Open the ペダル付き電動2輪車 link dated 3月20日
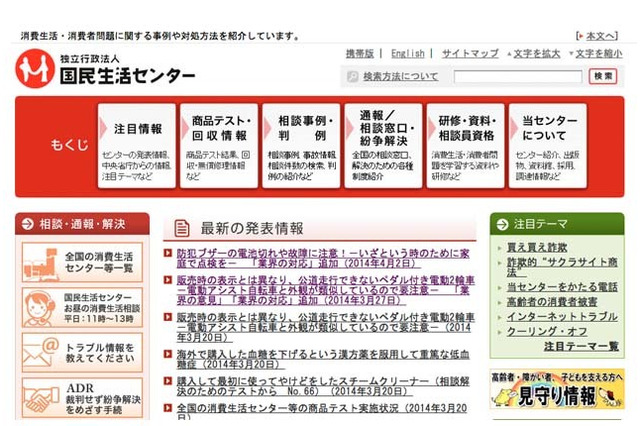The image size is (640, 426). [325, 327]
